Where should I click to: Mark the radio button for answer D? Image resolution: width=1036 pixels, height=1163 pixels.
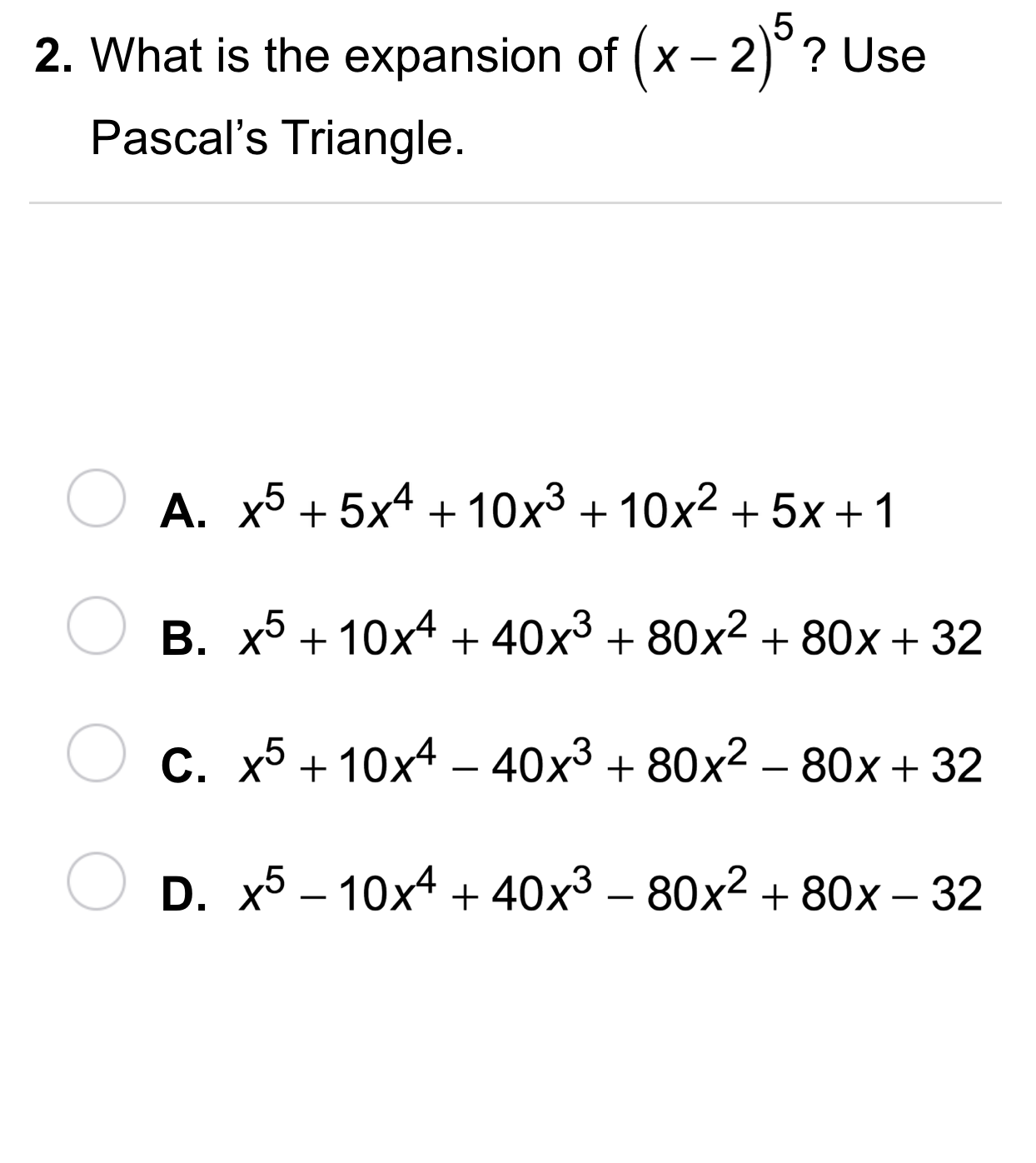[97, 881]
